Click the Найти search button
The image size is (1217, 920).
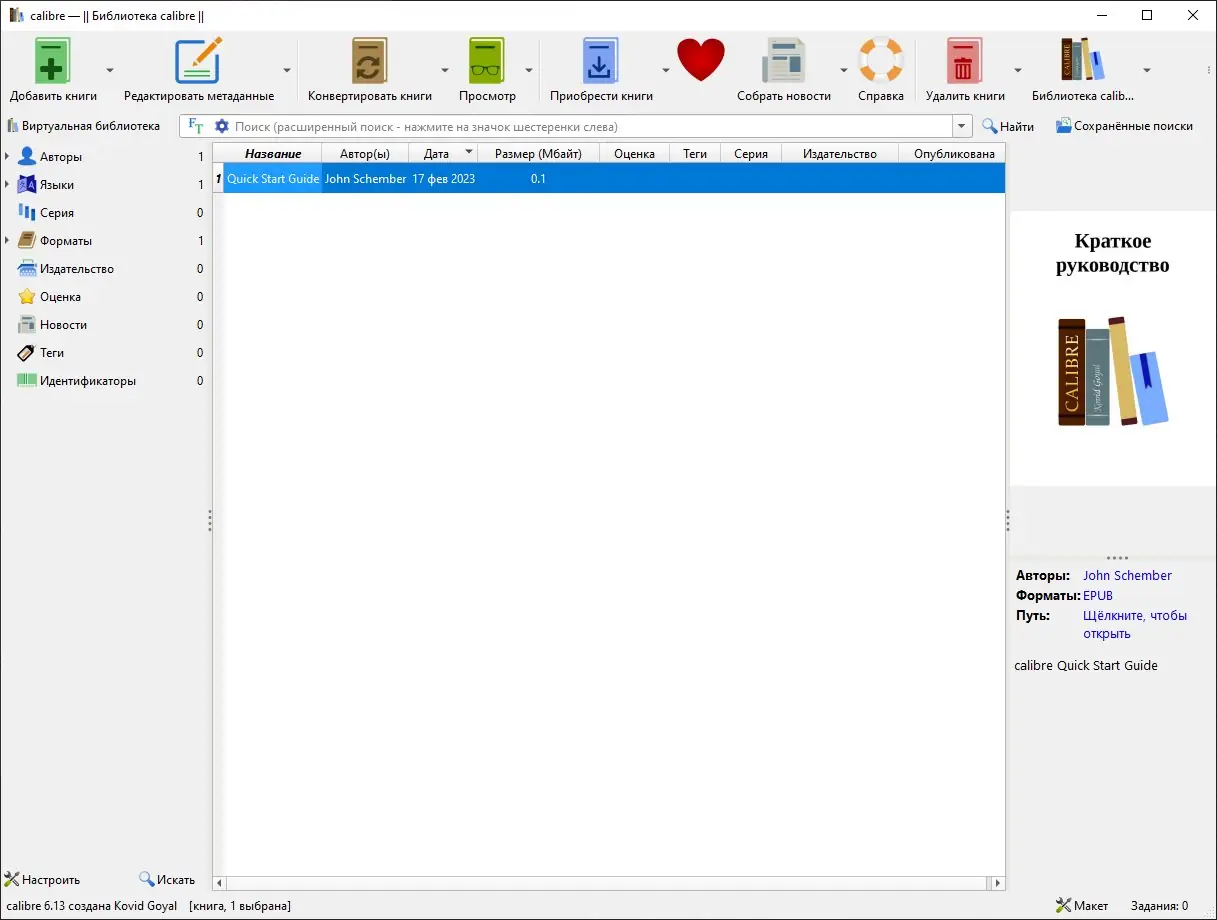click(1008, 127)
